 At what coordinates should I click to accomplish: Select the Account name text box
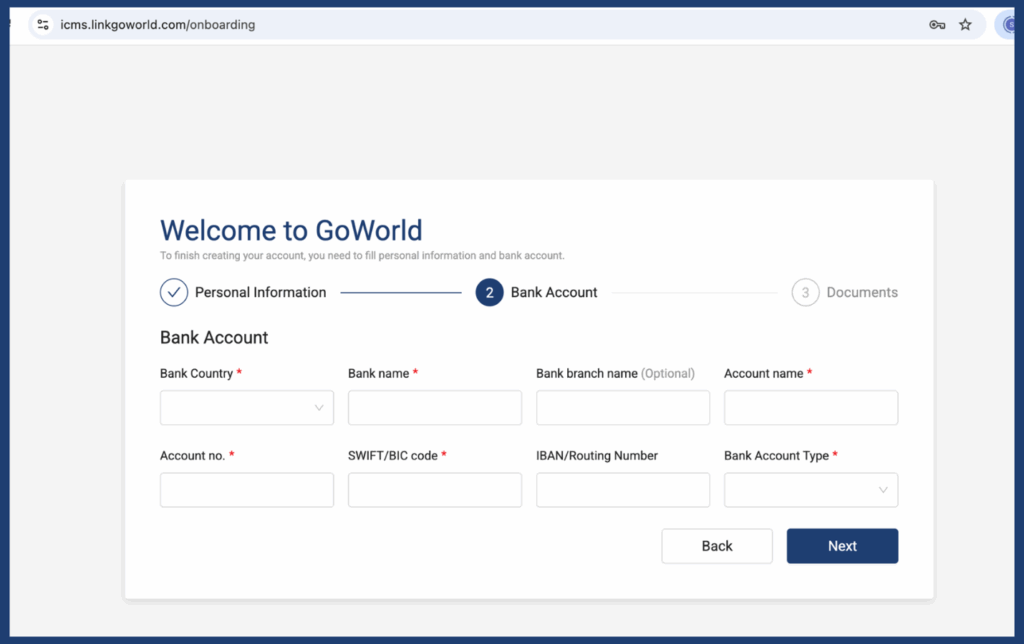810,408
